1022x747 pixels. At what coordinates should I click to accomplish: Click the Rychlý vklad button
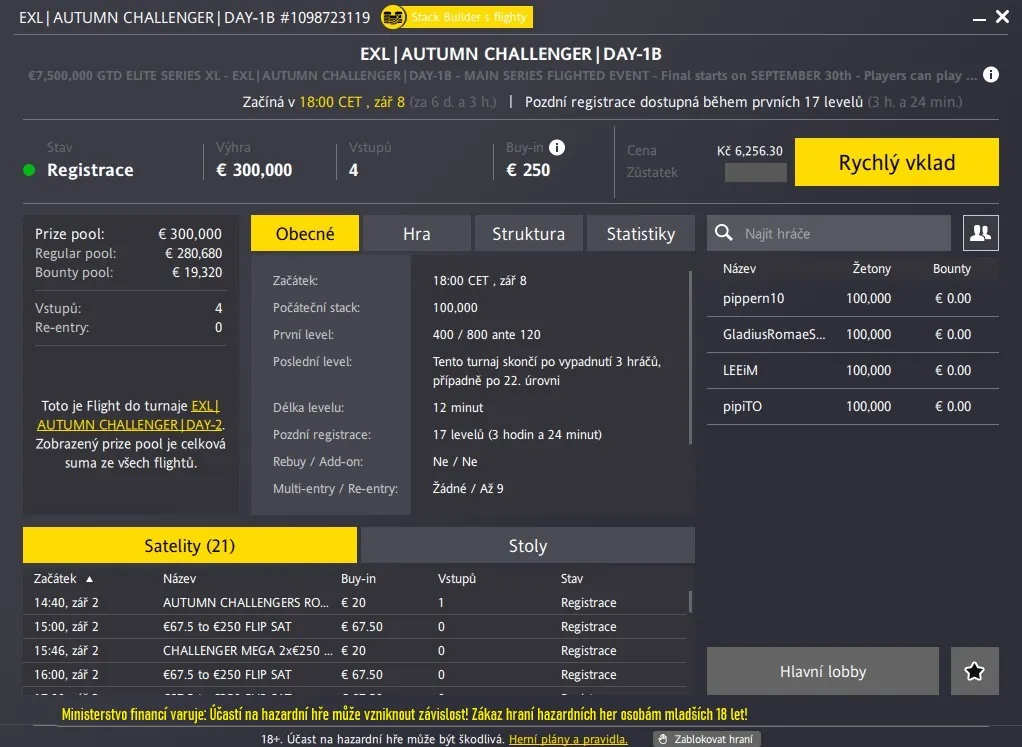896,162
